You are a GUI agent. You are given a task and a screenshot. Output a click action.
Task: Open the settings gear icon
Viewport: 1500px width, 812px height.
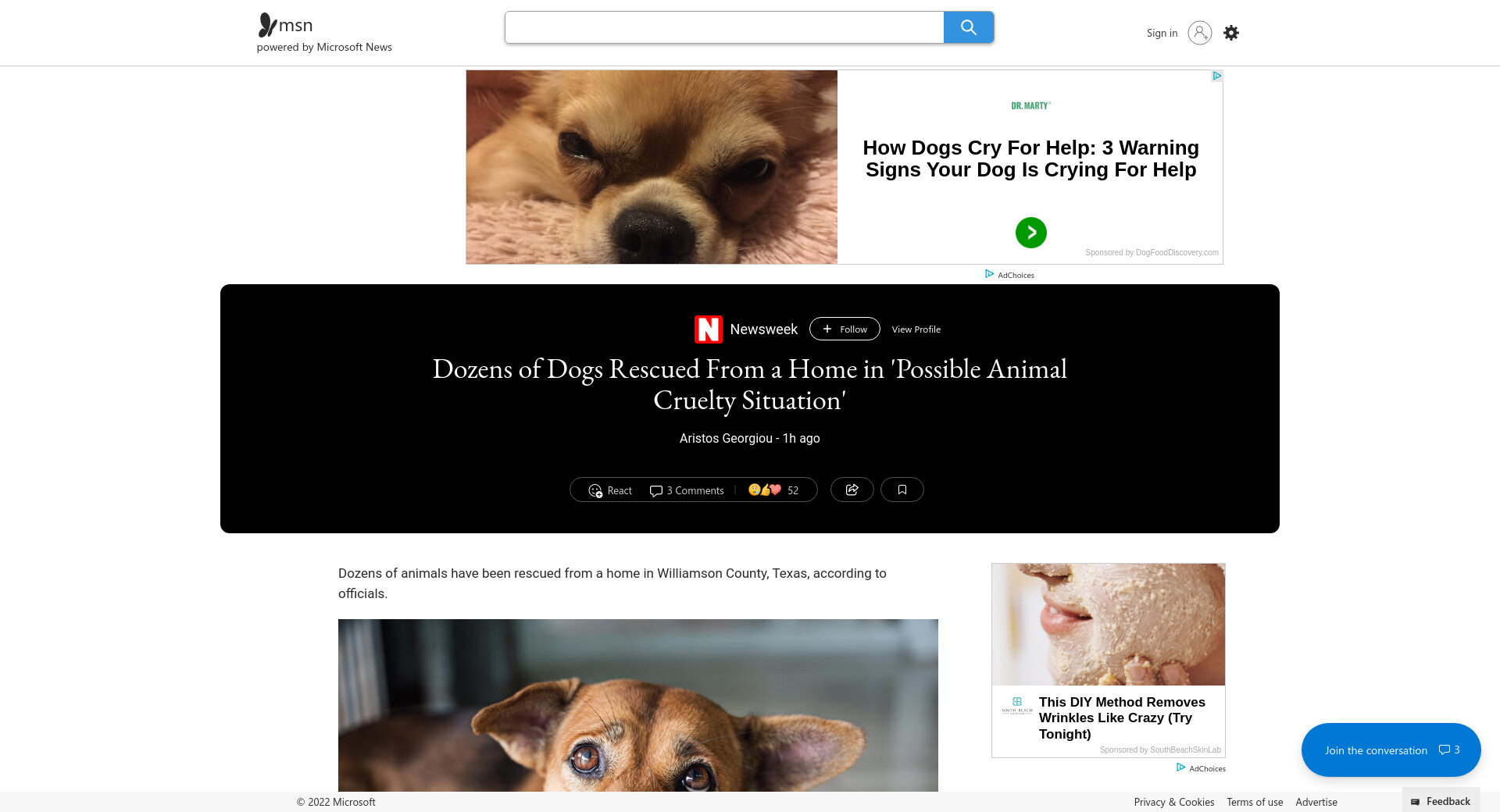pos(1231,33)
